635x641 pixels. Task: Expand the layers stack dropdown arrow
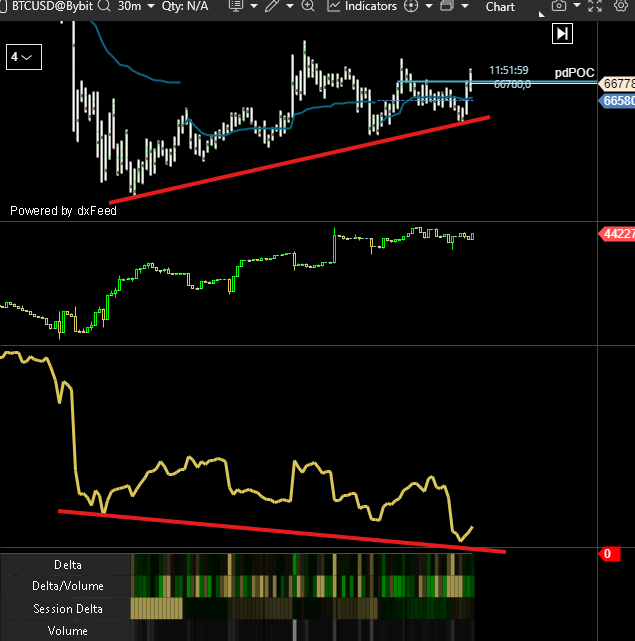465,6
